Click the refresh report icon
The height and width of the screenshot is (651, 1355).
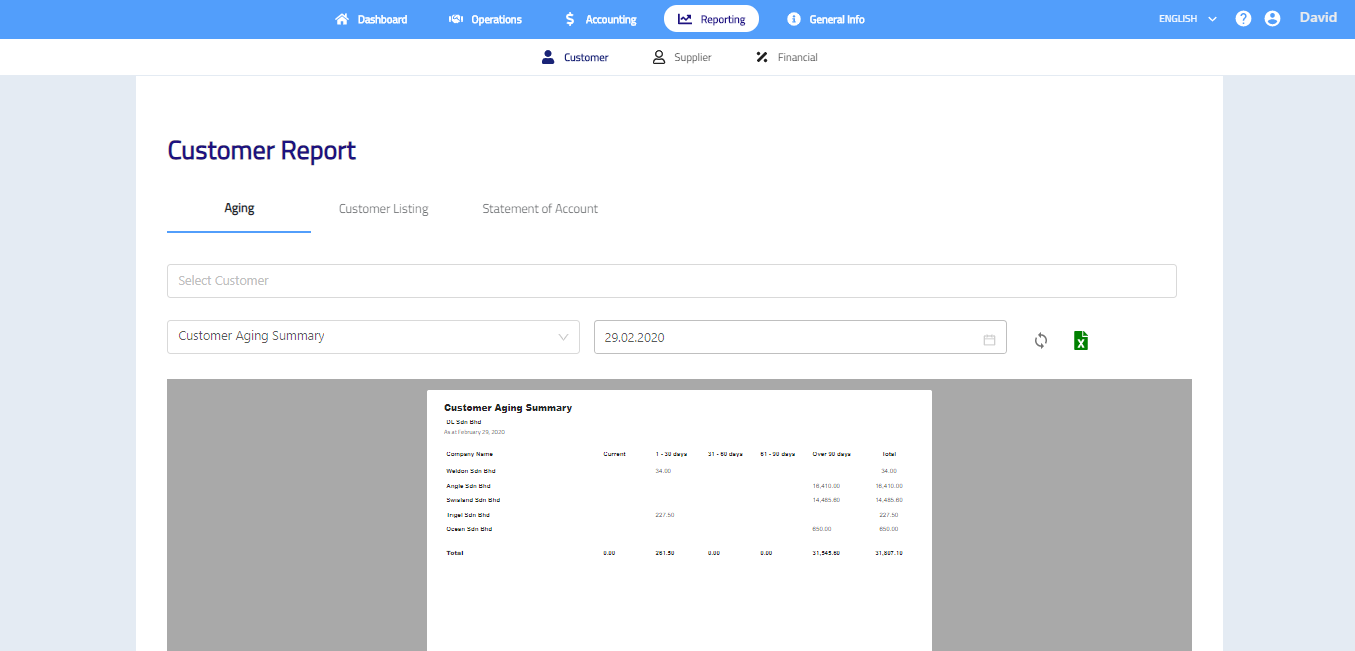click(x=1041, y=340)
